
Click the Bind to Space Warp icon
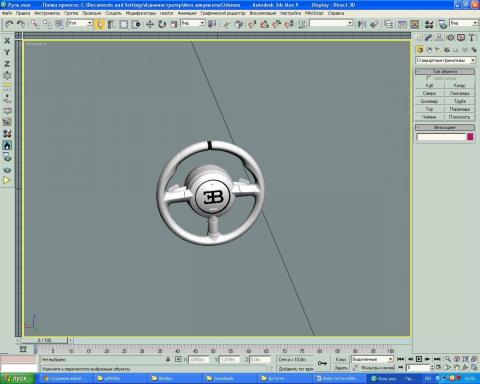pyautogui.click(x=59, y=24)
